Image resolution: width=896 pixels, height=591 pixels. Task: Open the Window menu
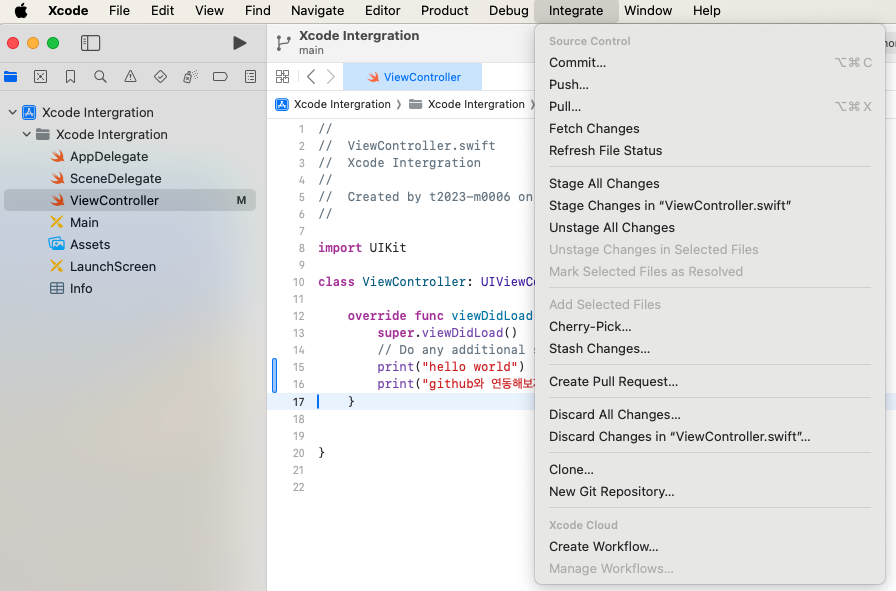[647, 10]
